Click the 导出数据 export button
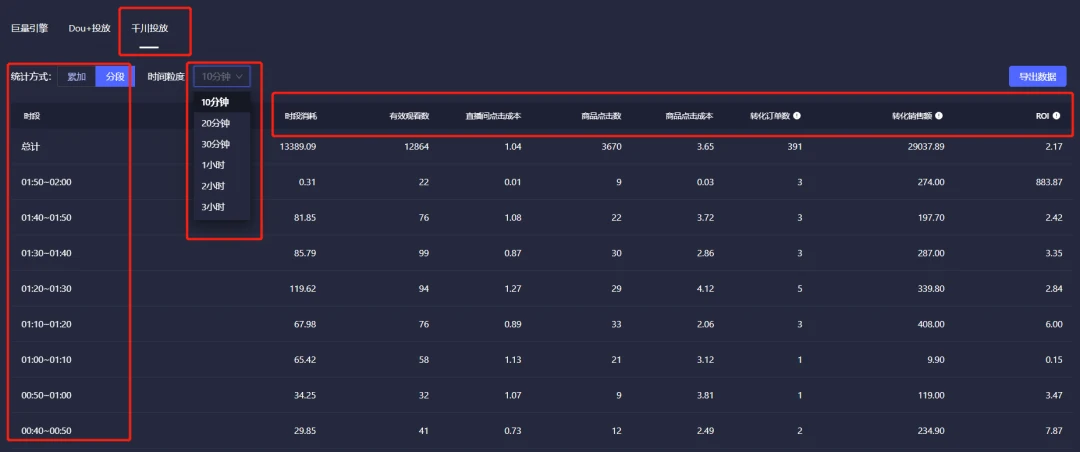The image size is (1080, 452). click(1037, 77)
